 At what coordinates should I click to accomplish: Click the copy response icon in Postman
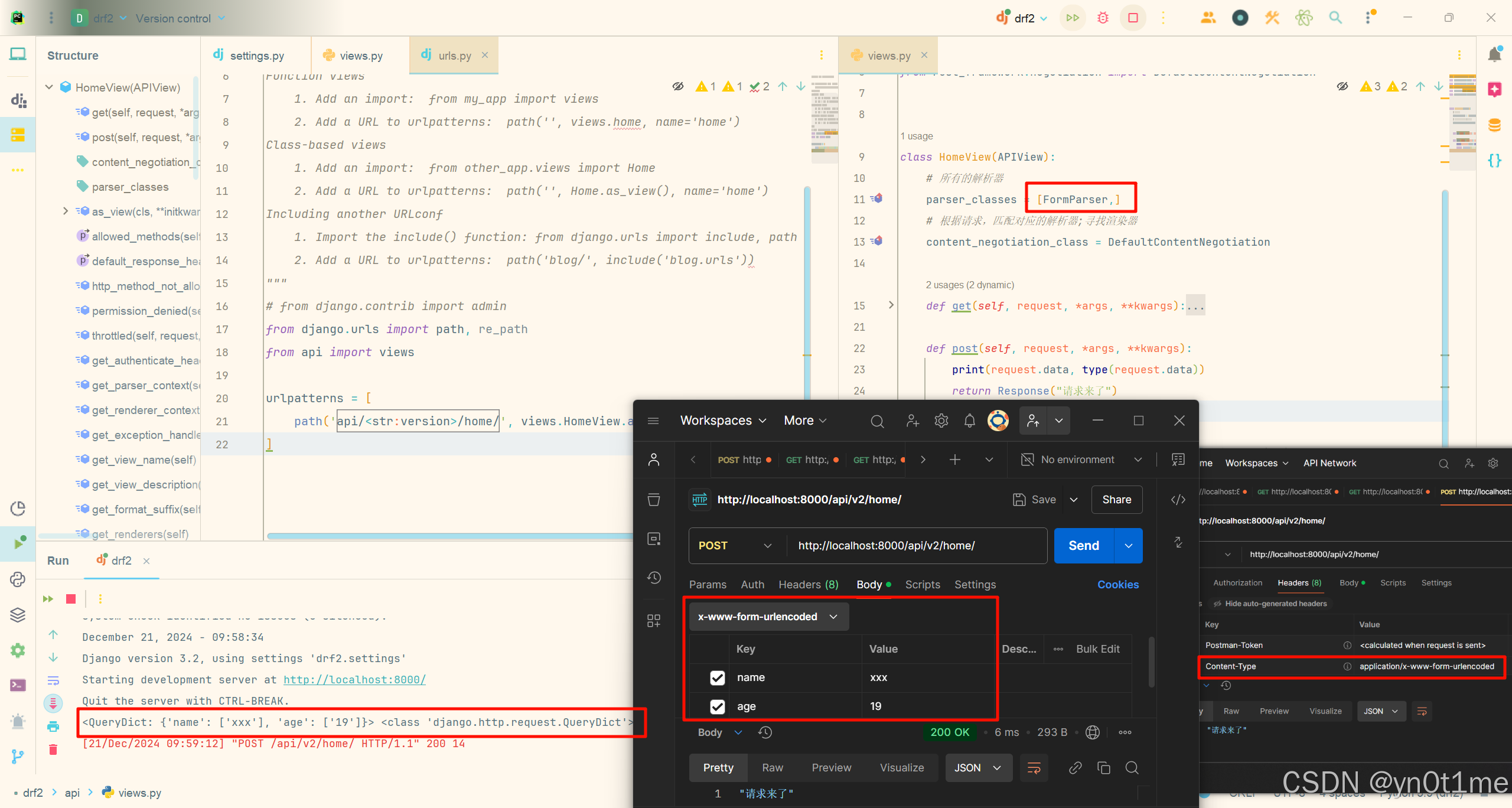point(1103,767)
